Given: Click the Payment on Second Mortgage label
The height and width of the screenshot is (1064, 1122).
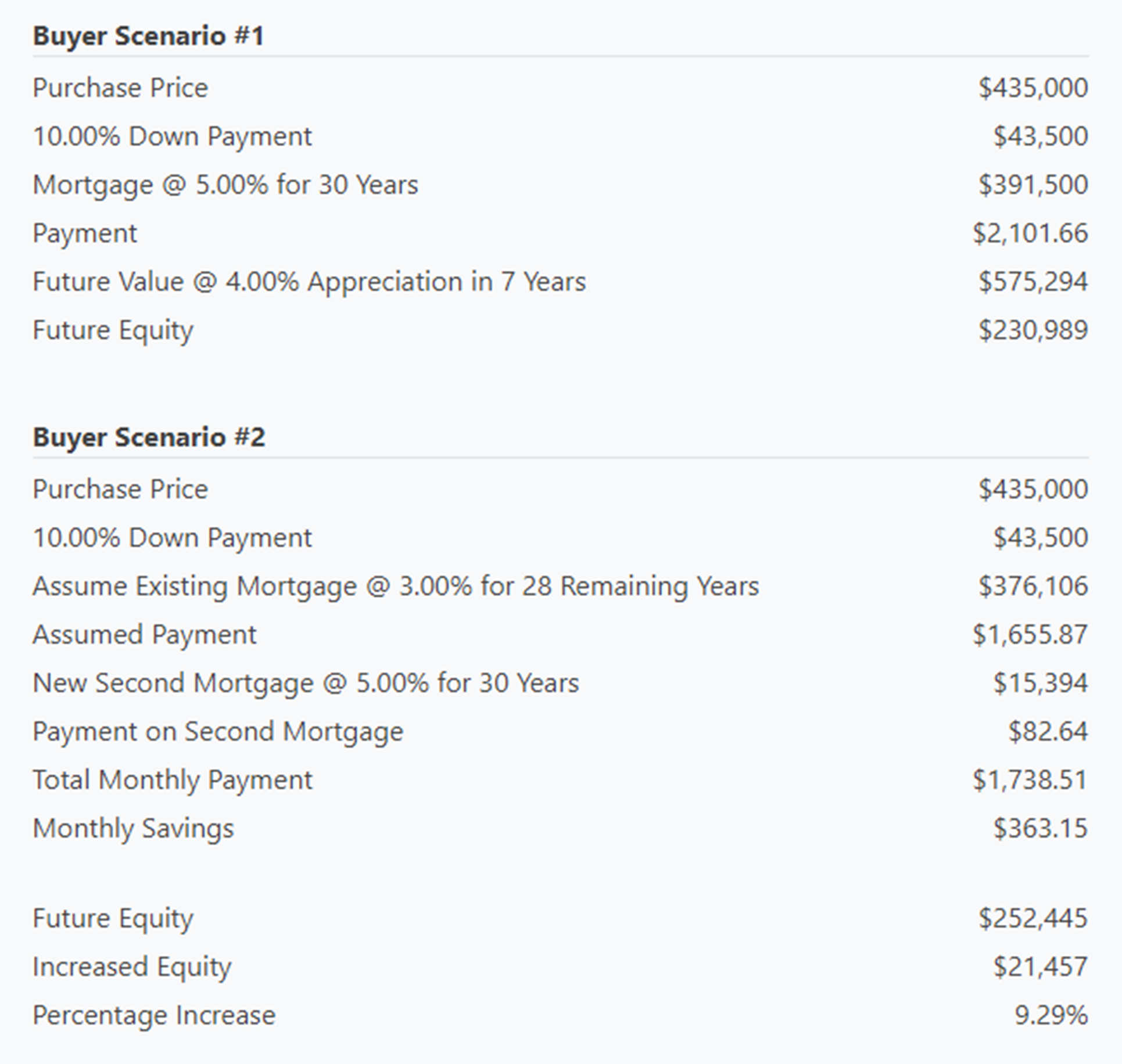Looking at the screenshot, I should [217, 731].
